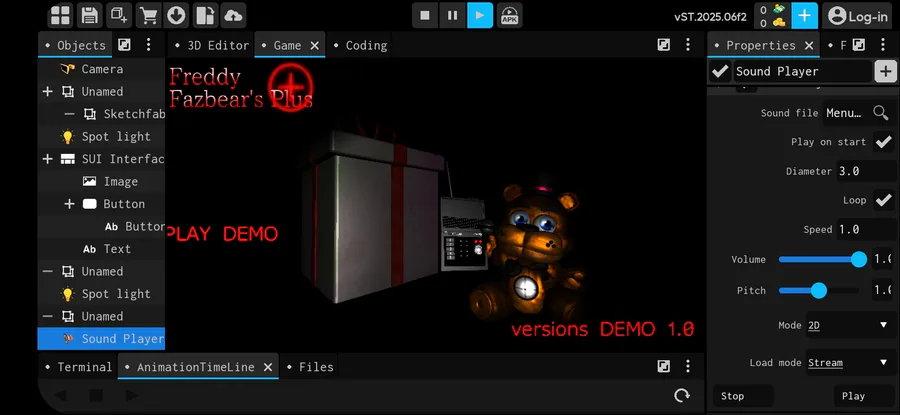
Task: Open the shopping cart marketplace icon
Action: point(148,15)
